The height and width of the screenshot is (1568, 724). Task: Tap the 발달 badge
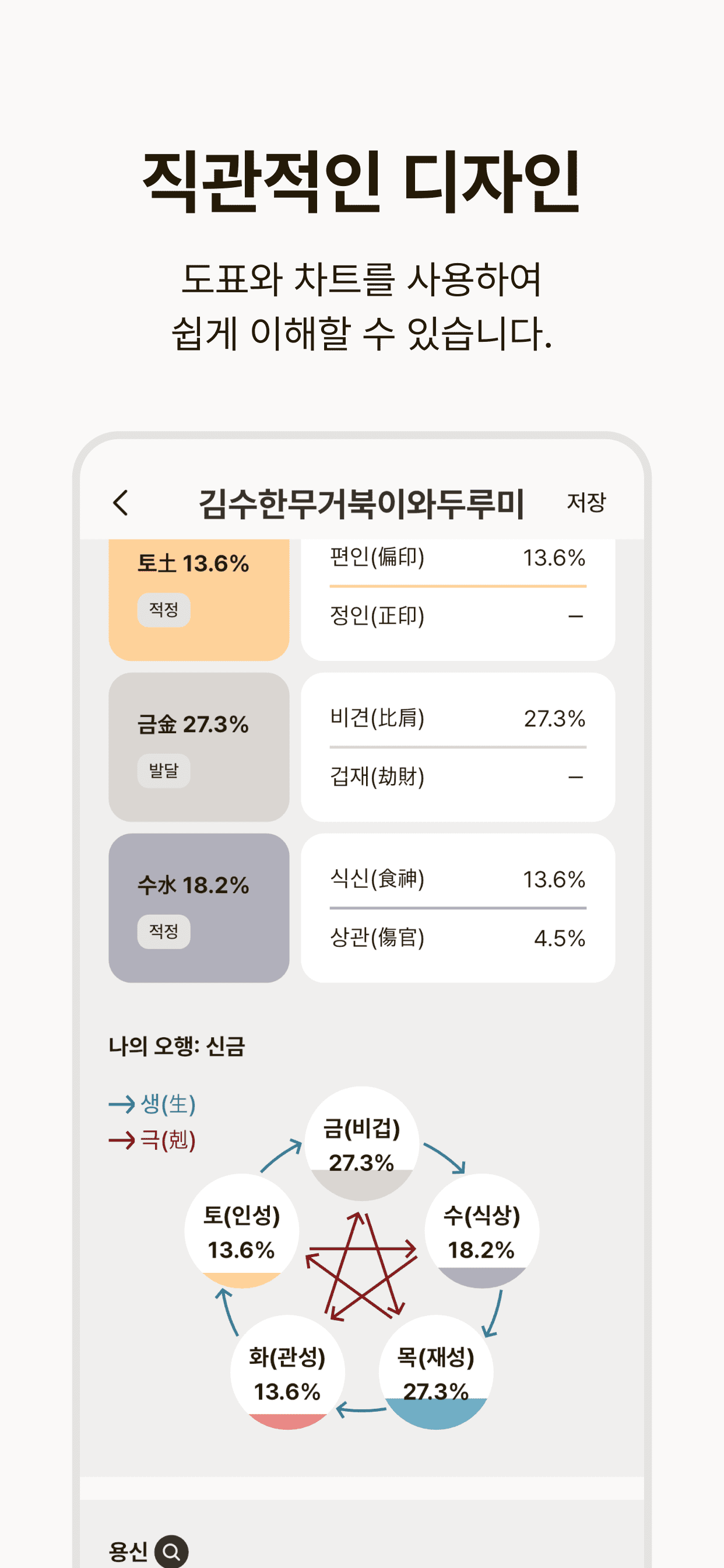tap(164, 771)
